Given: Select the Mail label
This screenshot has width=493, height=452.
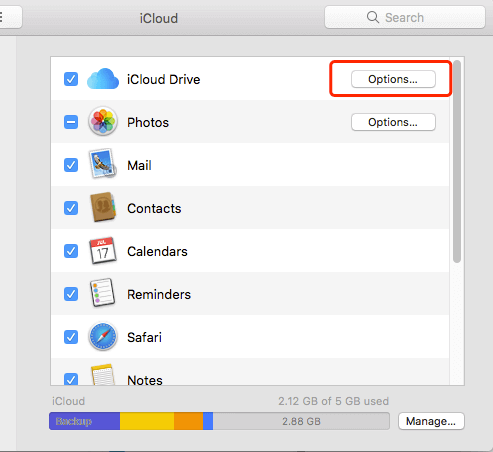Looking at the screenshot, I should coord(139,165).
